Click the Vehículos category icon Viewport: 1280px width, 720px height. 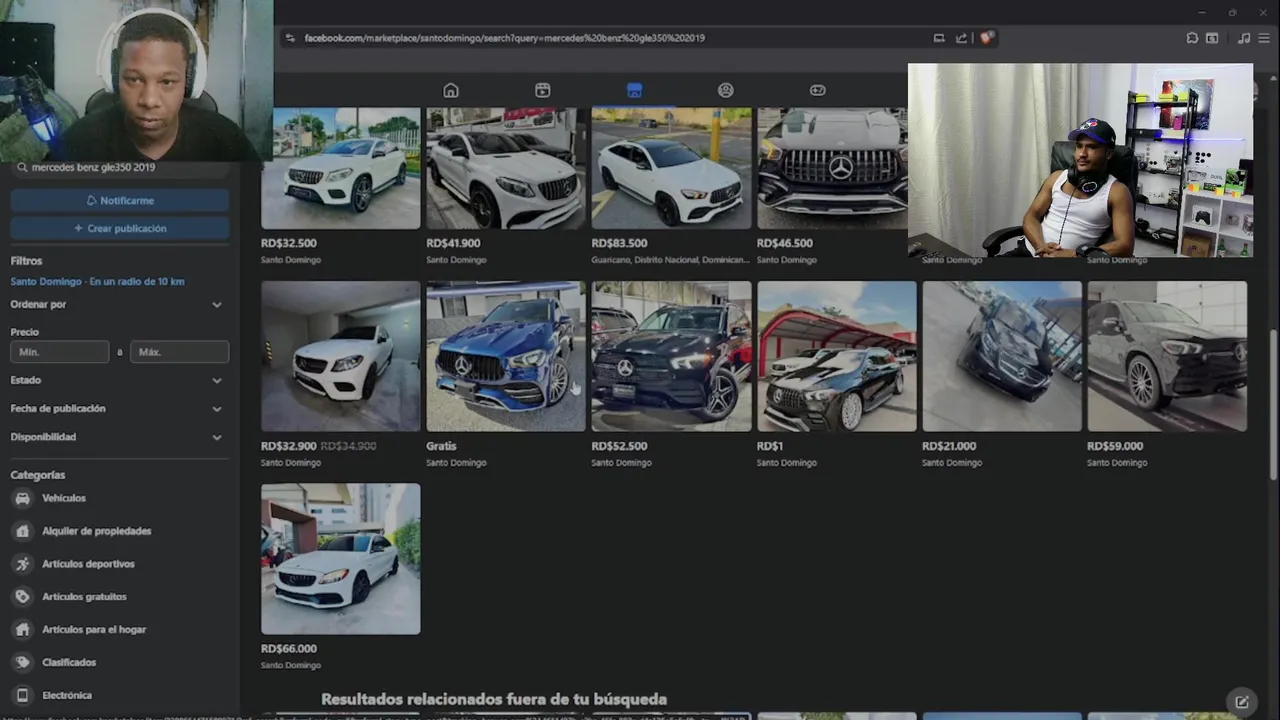(23, 498)
